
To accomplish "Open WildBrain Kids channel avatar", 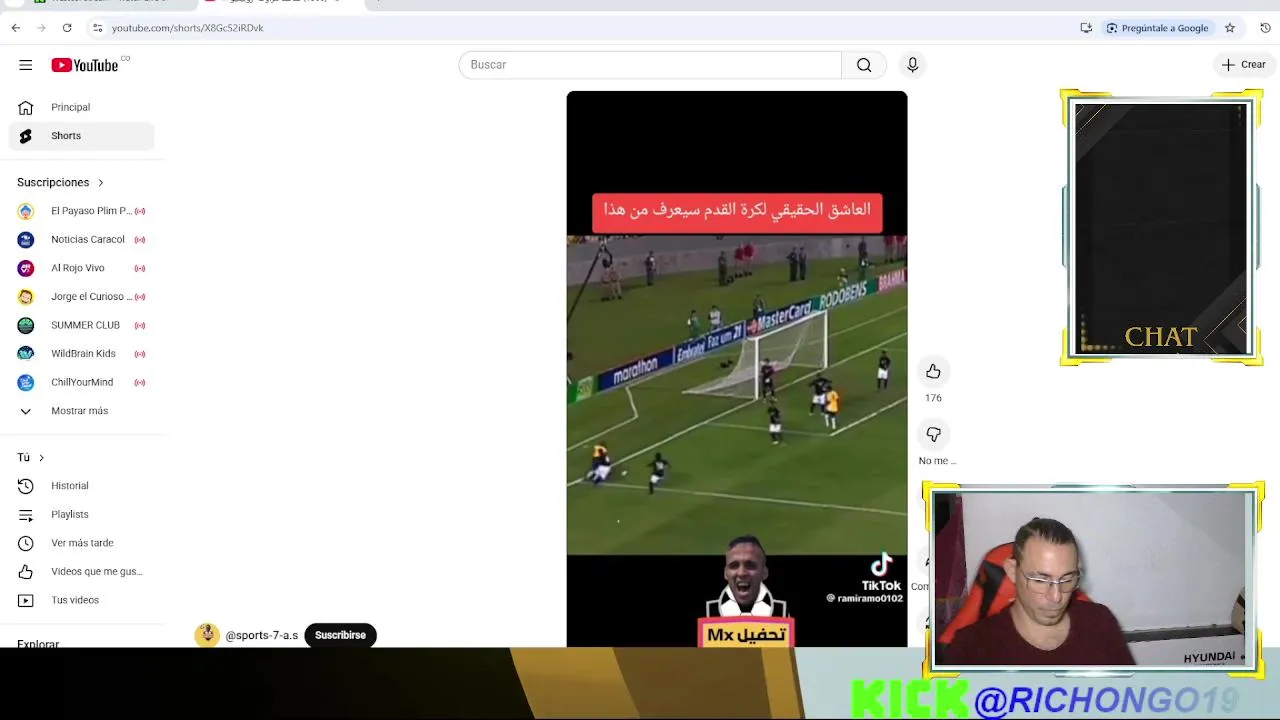I will tap(26, 354).
